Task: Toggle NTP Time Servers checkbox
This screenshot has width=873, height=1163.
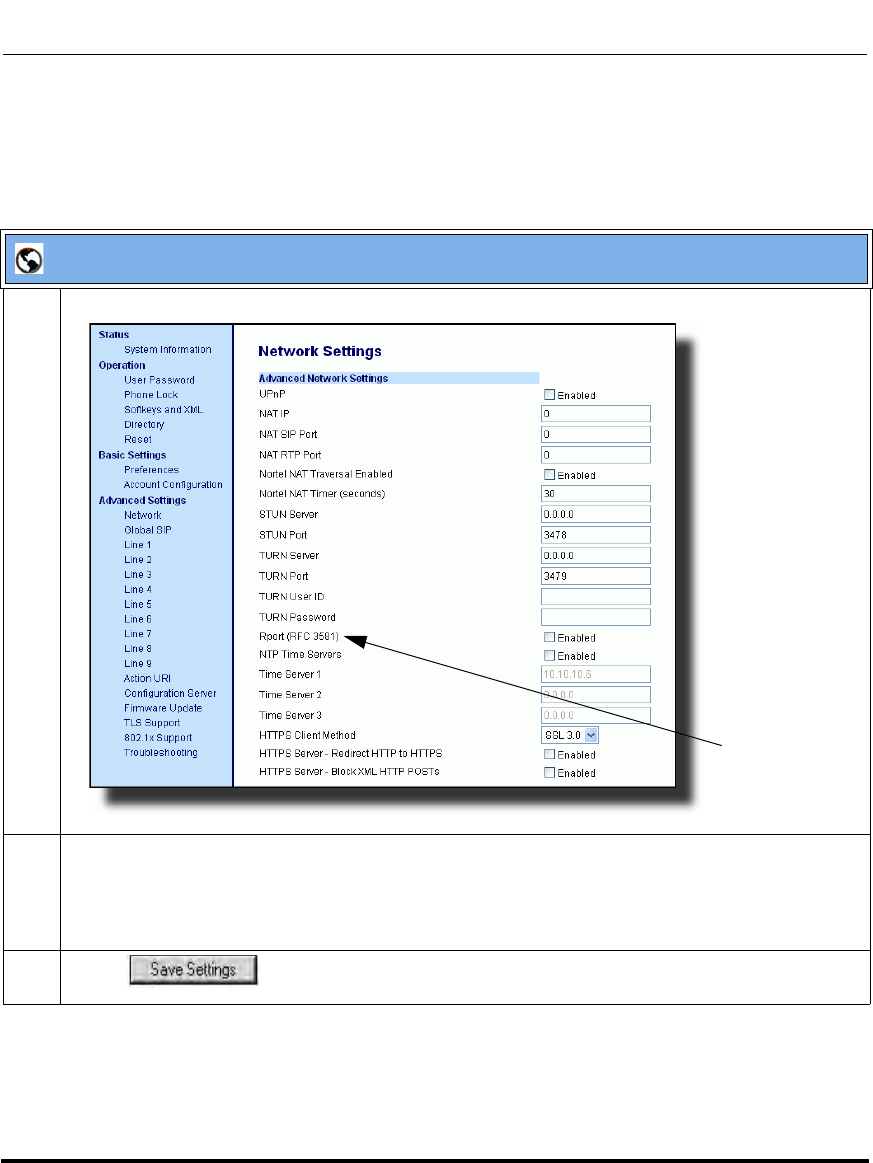Action: coord(550,656)
